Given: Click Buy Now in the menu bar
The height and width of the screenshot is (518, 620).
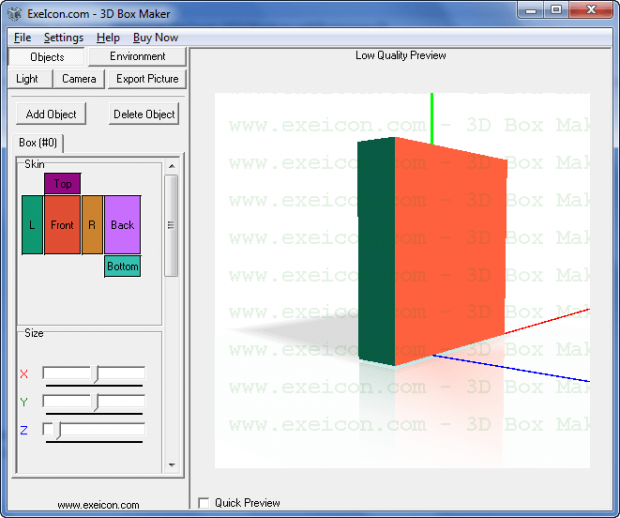Looking at the screenshot, I should (x=156, y=37).
